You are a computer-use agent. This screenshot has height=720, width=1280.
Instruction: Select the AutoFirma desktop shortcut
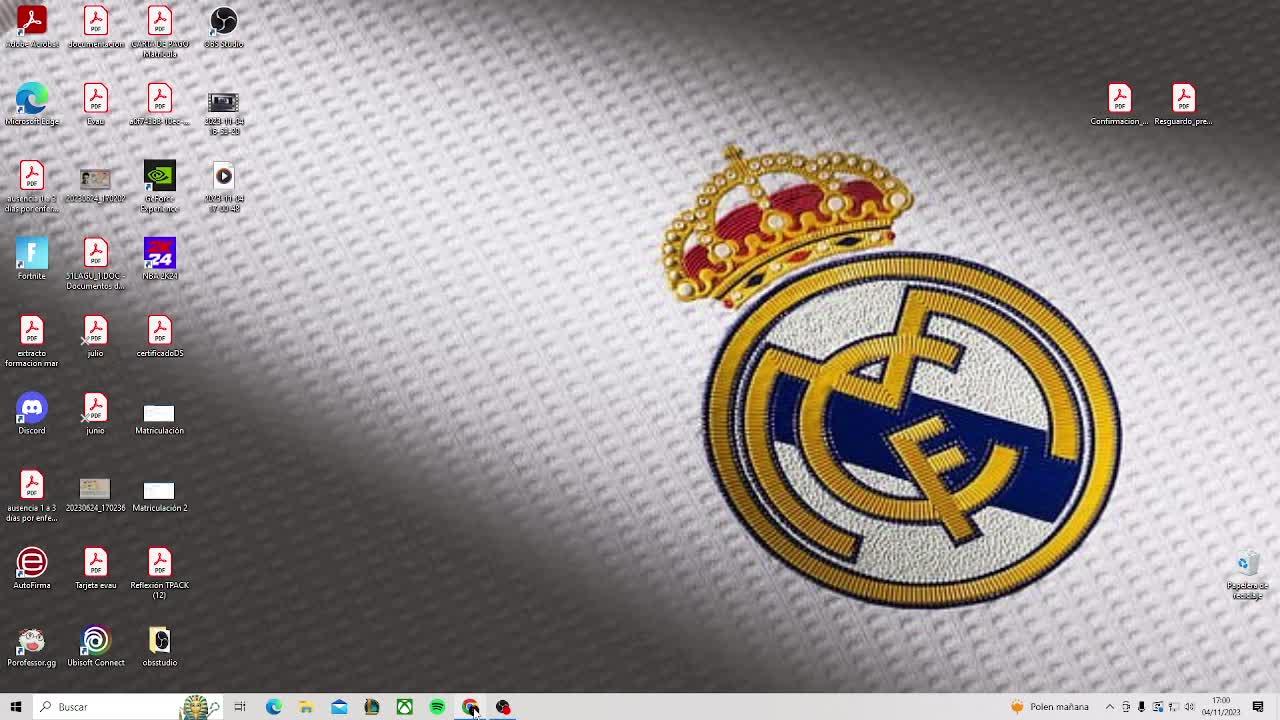[31, 568]
